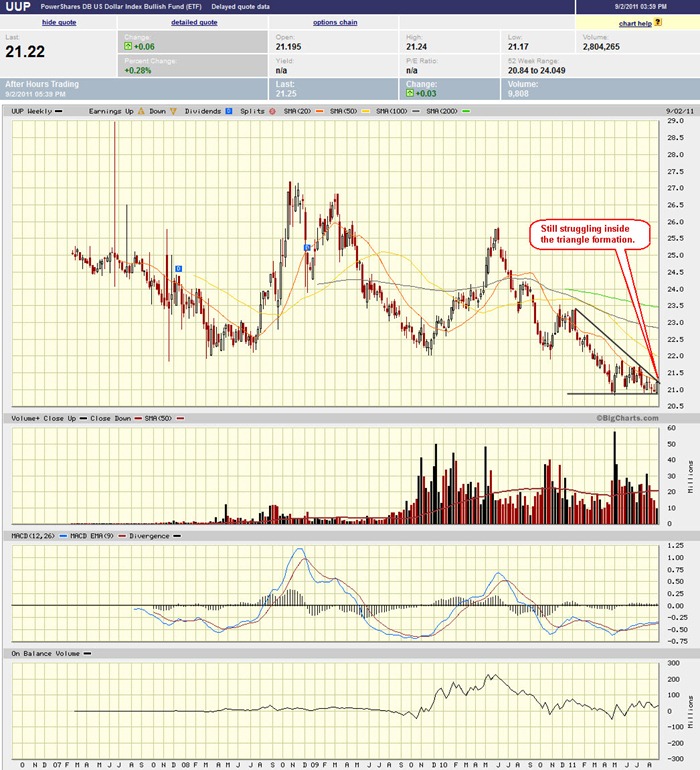The width and height of the screenshot is (700, 770).
Task: Click the chart date 9/02/11
Action: coord(680,111)
